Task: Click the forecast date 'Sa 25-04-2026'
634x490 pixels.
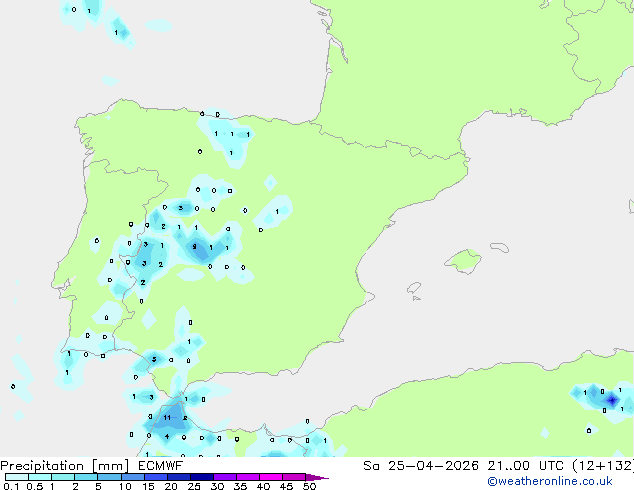Action: 421,466
